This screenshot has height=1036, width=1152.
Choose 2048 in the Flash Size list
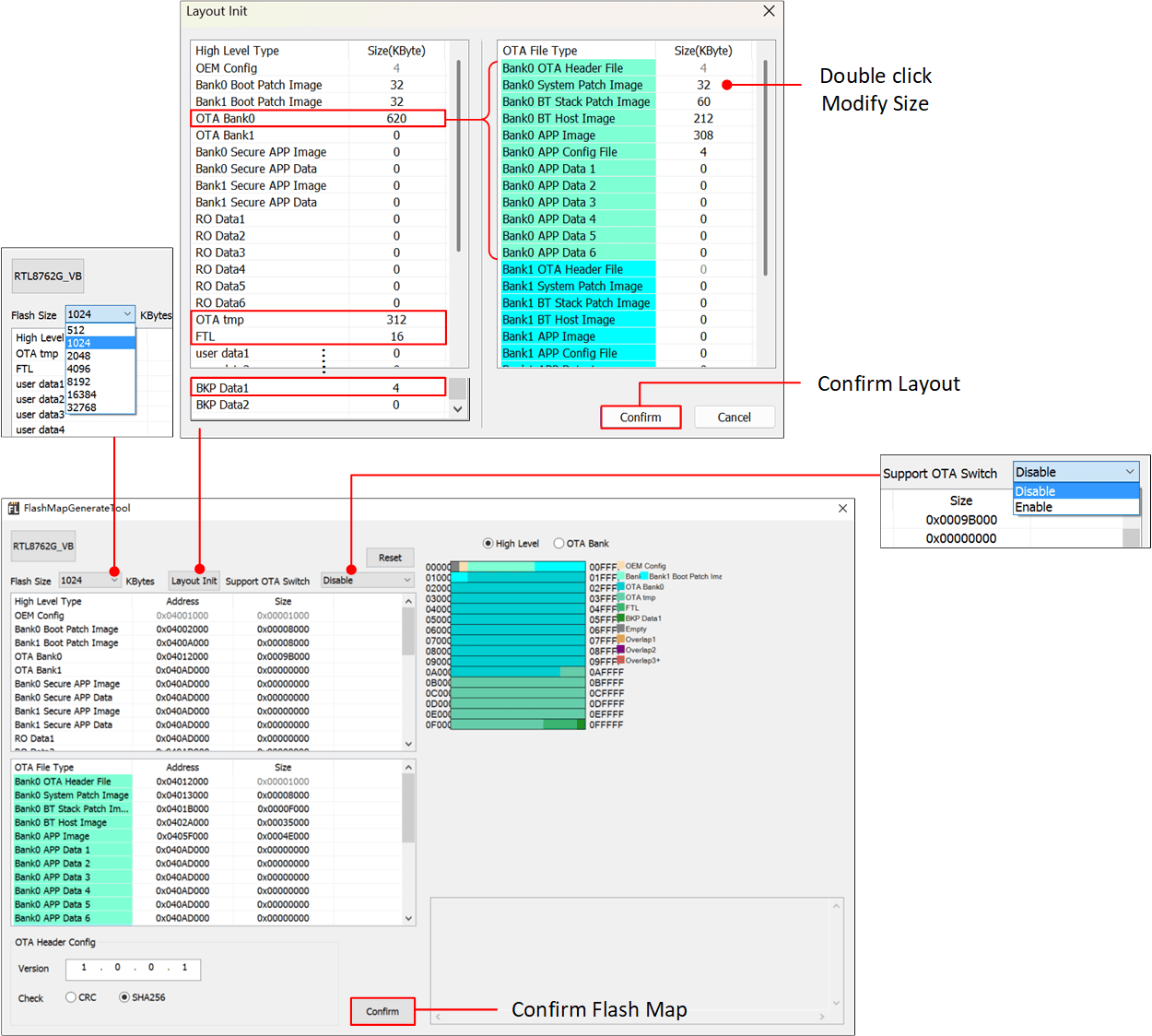100,356
